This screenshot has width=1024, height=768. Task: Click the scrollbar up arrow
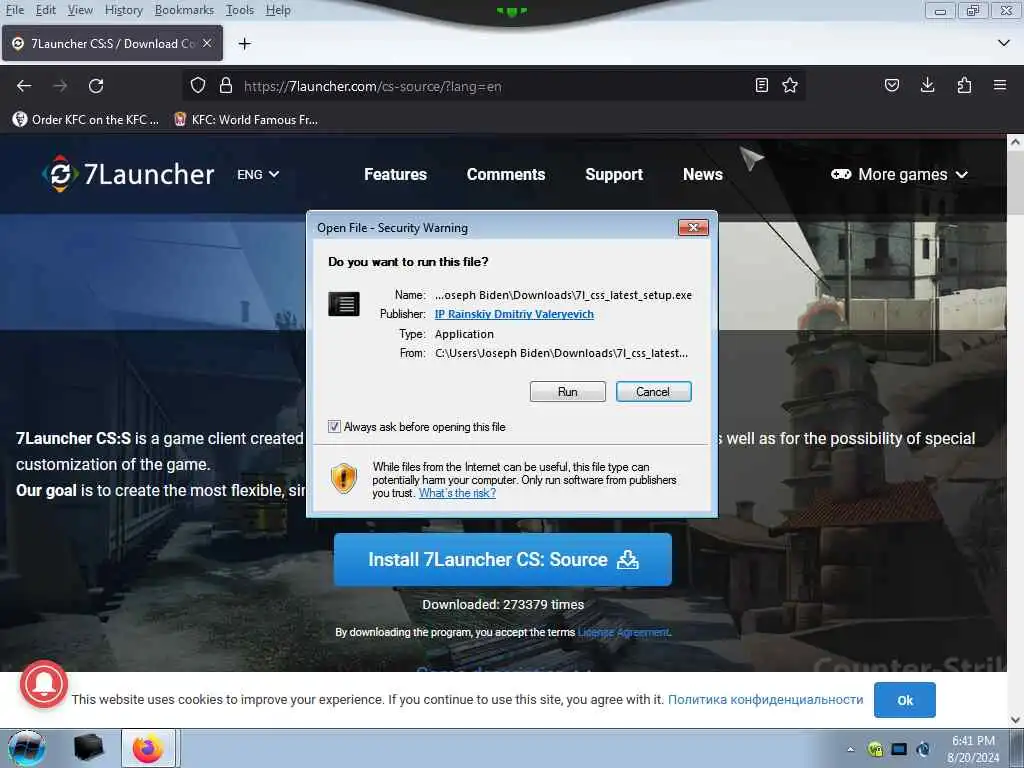[1015, 142]
